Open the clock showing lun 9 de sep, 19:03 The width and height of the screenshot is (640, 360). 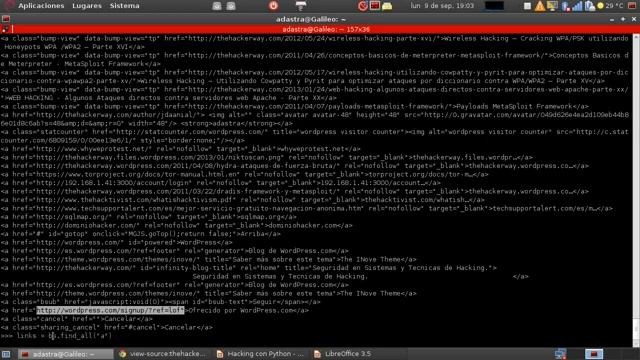tap(442, 6)
